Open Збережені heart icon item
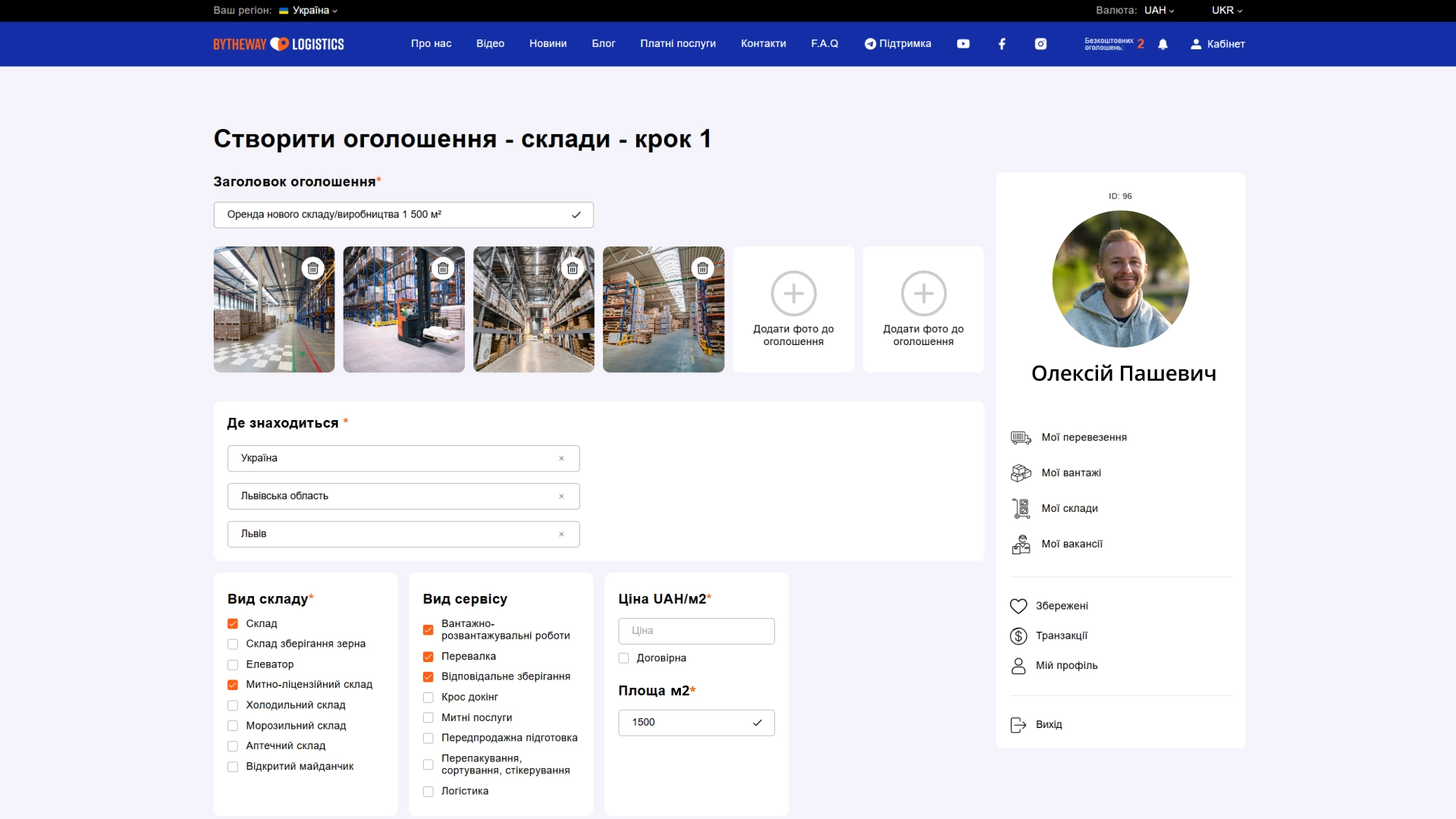Screen dimensions: 1456x819 point(1018,606)
